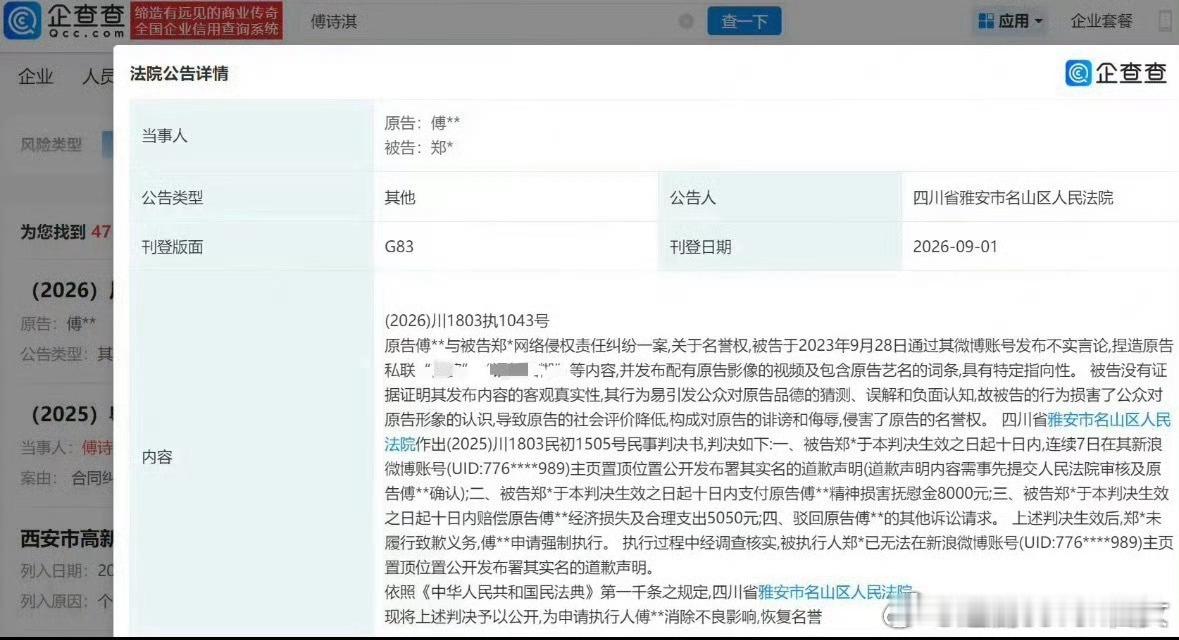This screenshot has width=1179, height=640.
Task: Click the publish date 2026-09-01
Action: (x=955, y=247)
